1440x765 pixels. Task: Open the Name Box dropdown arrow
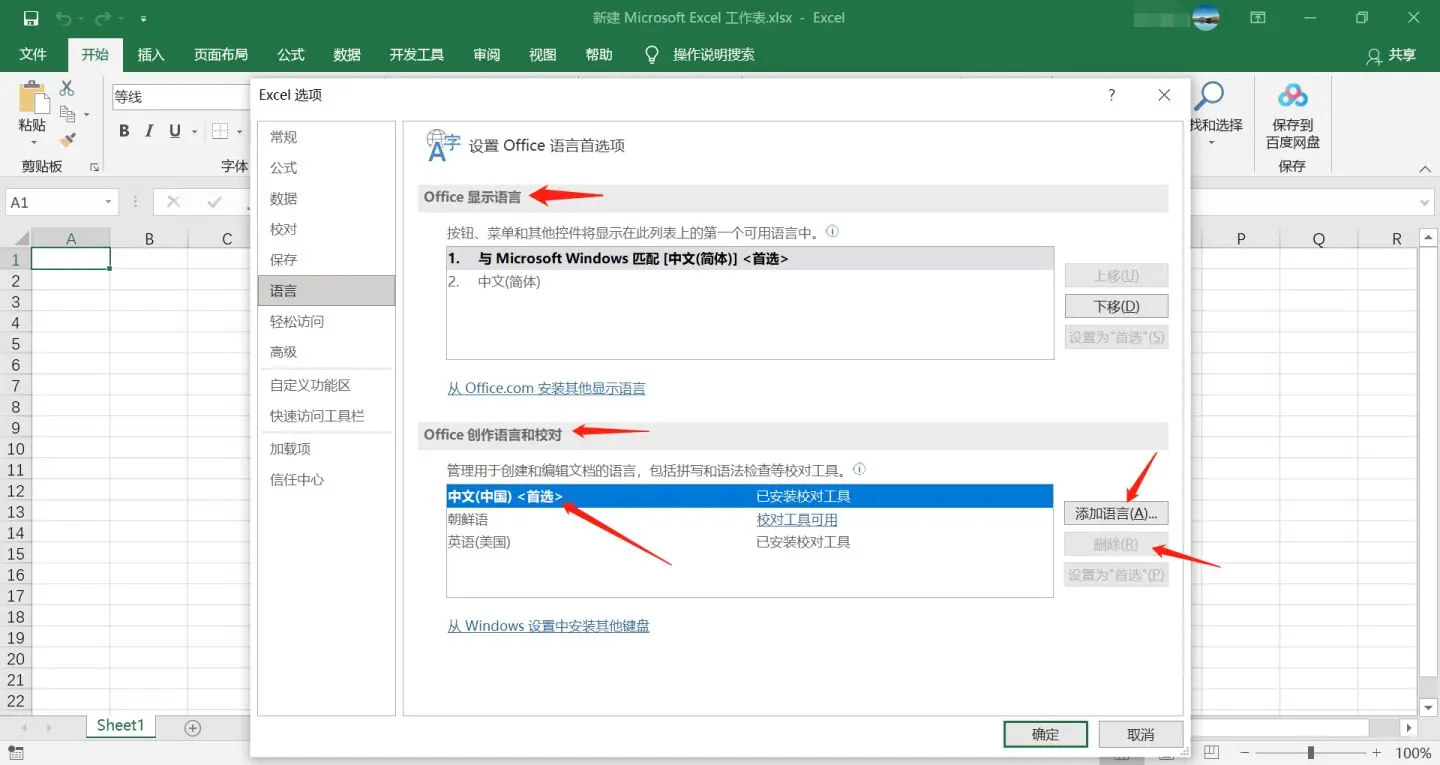pos(108,203)
